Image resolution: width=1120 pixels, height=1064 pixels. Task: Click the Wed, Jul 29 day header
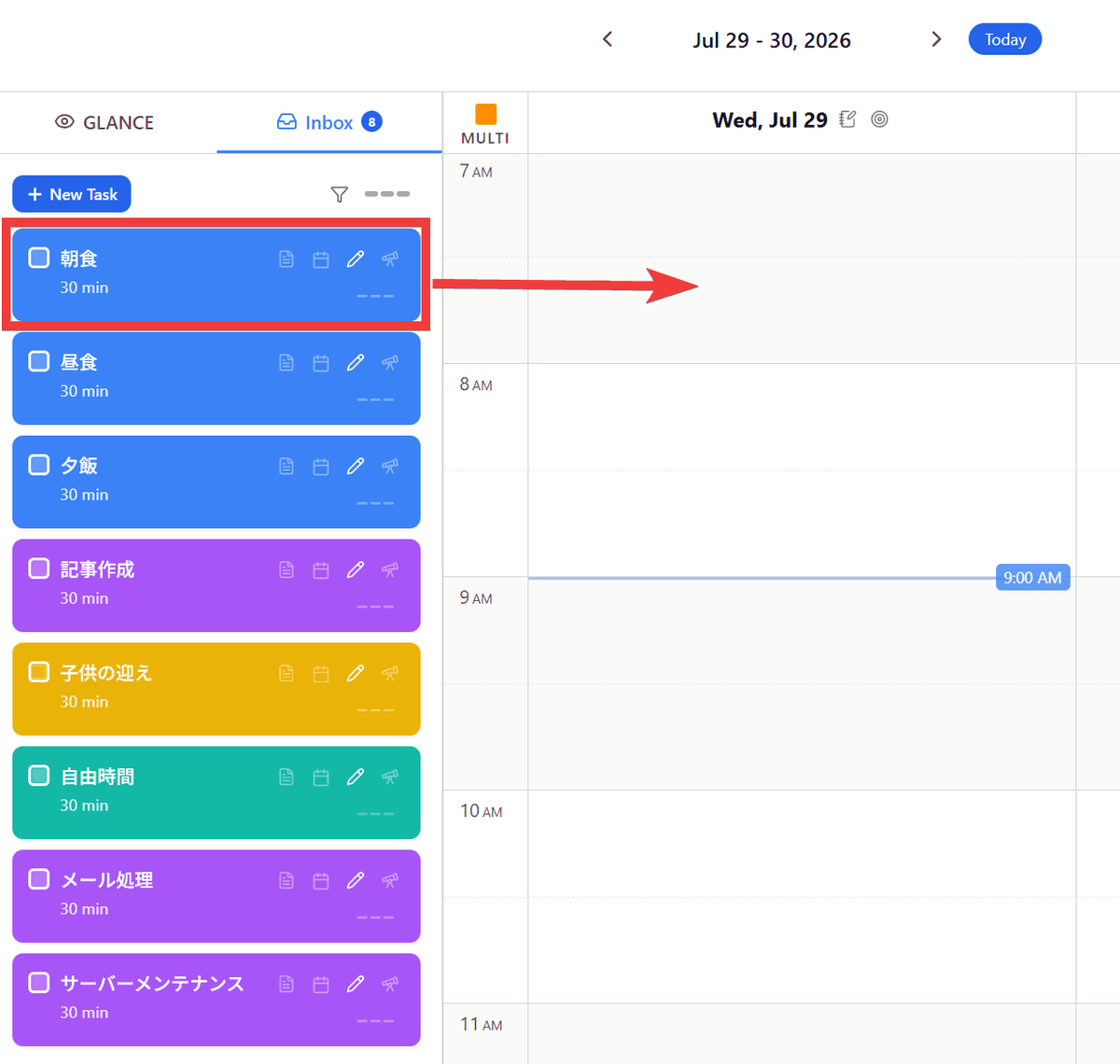click(x=770, y=120)
